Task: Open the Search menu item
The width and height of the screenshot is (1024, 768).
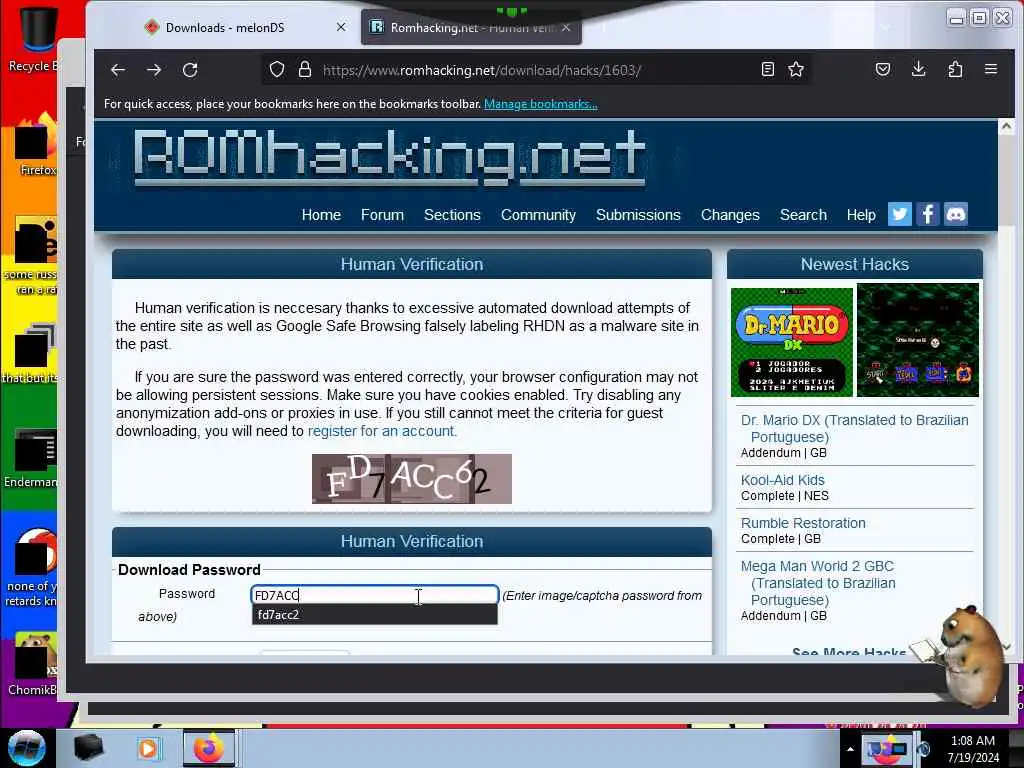Action: (803, 215)
